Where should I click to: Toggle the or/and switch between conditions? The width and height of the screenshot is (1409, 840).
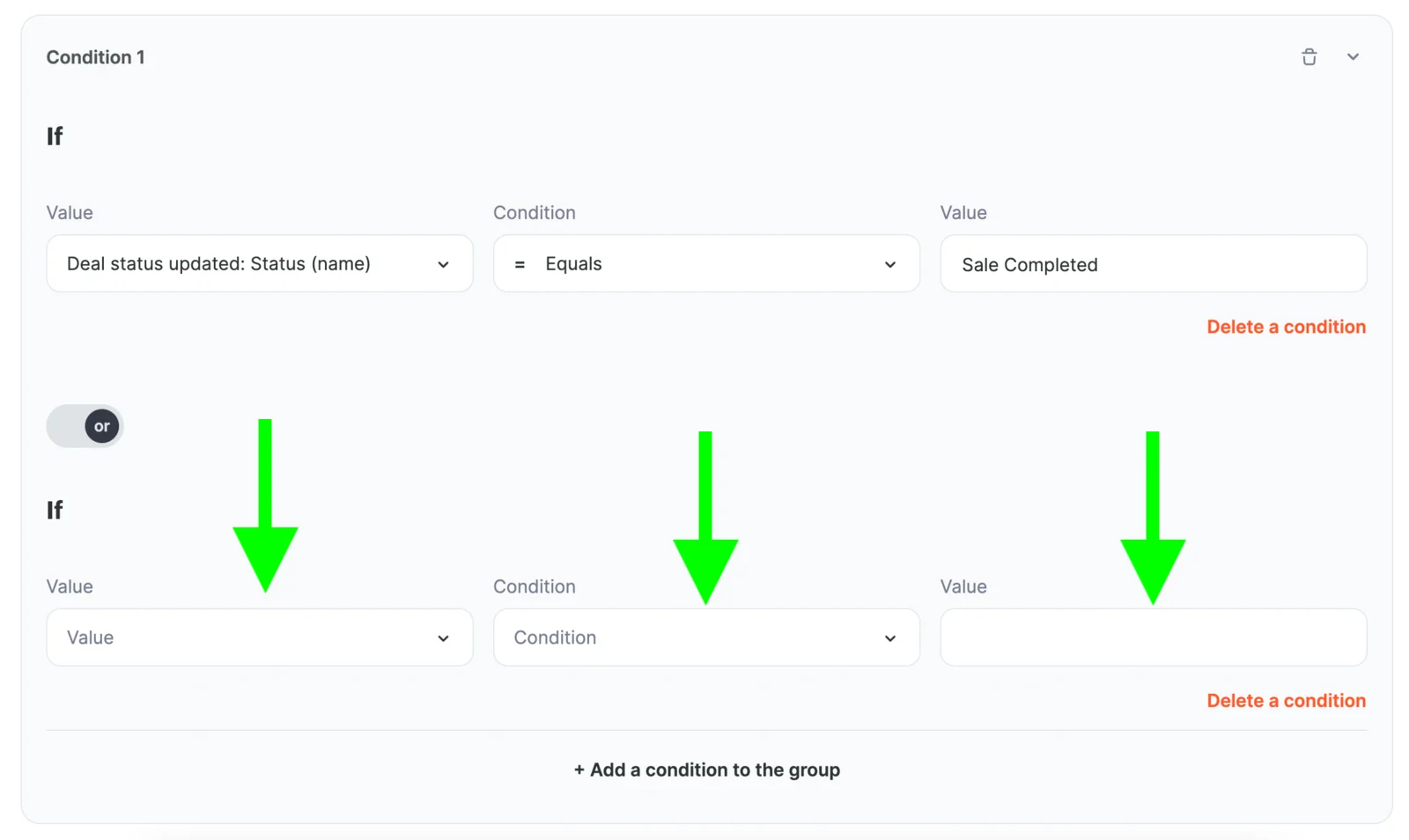point(85,425)
